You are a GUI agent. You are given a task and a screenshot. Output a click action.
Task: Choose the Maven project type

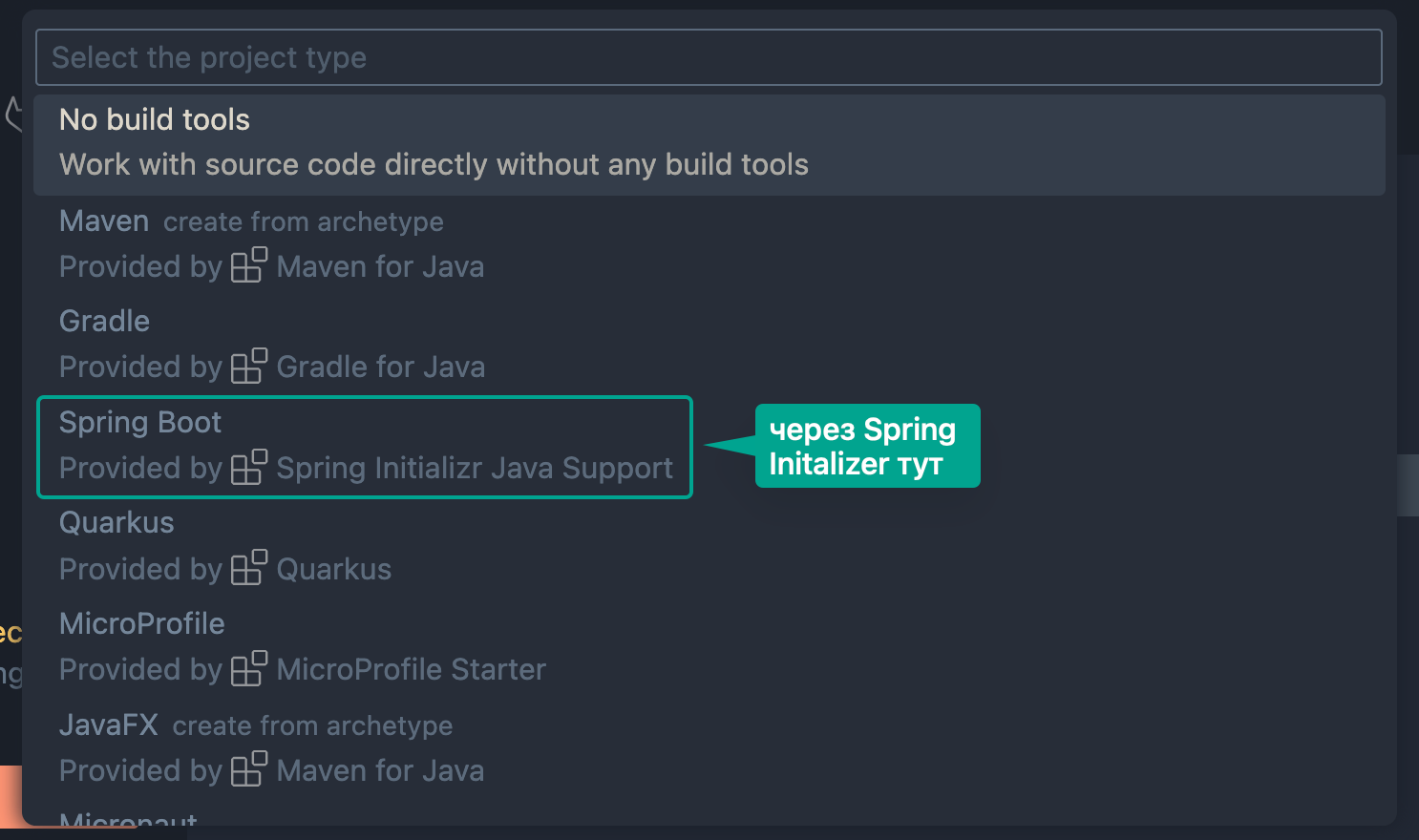(709, 244)
